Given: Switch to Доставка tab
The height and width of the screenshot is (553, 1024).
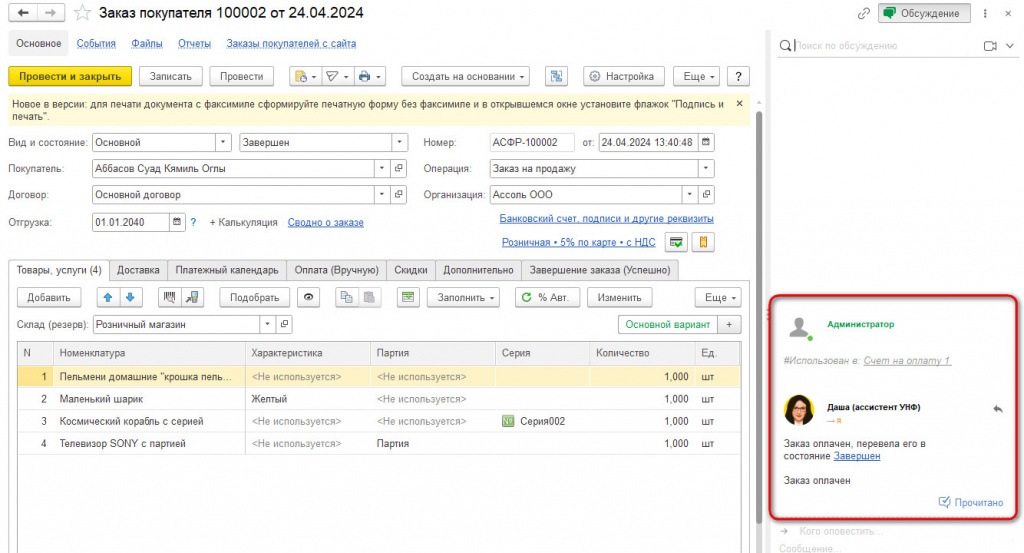Looking at the screenshot, I should coord(138,270).
